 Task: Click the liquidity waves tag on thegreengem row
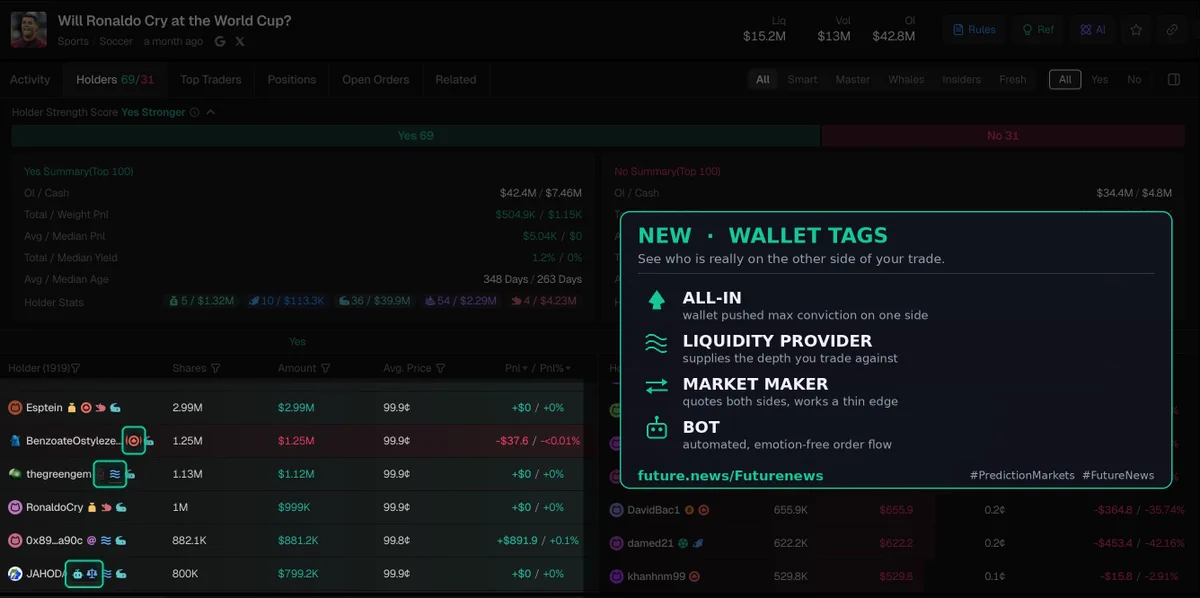[115, 474]
